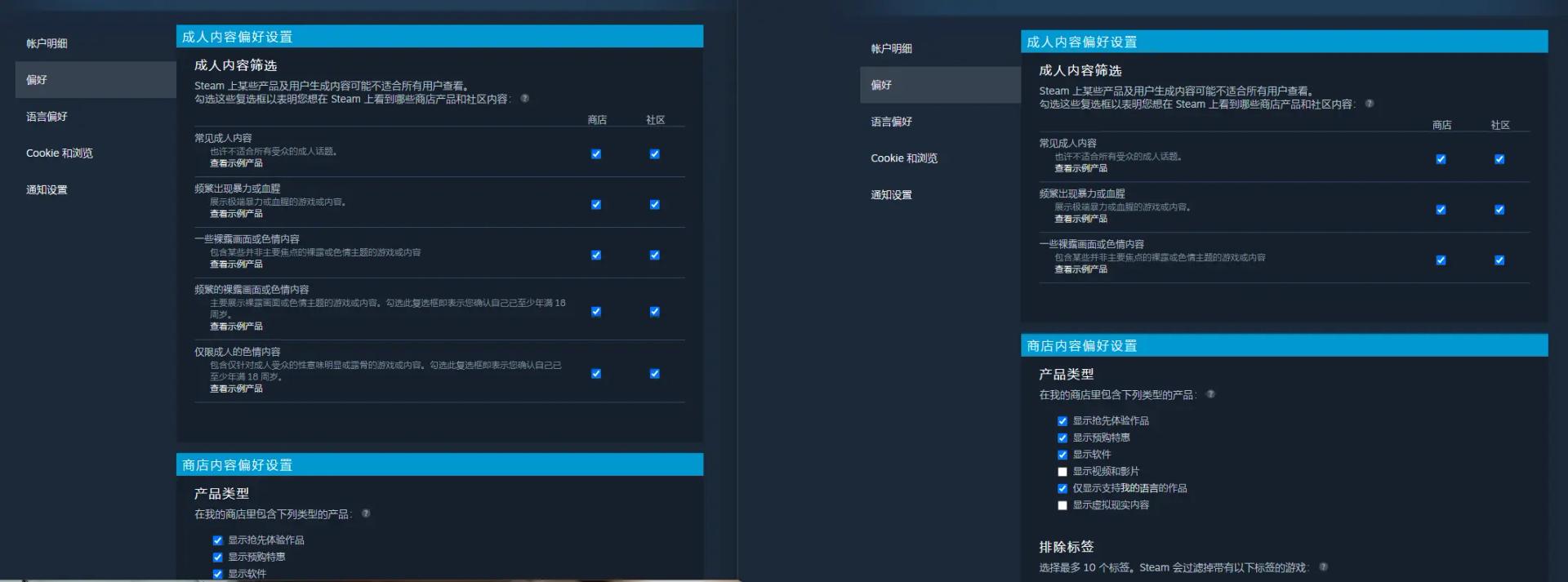Viewport: 1568px width, 582px height.
Task: Select 语言偏好 in the right window sidebar
Action: pos(891,122)
